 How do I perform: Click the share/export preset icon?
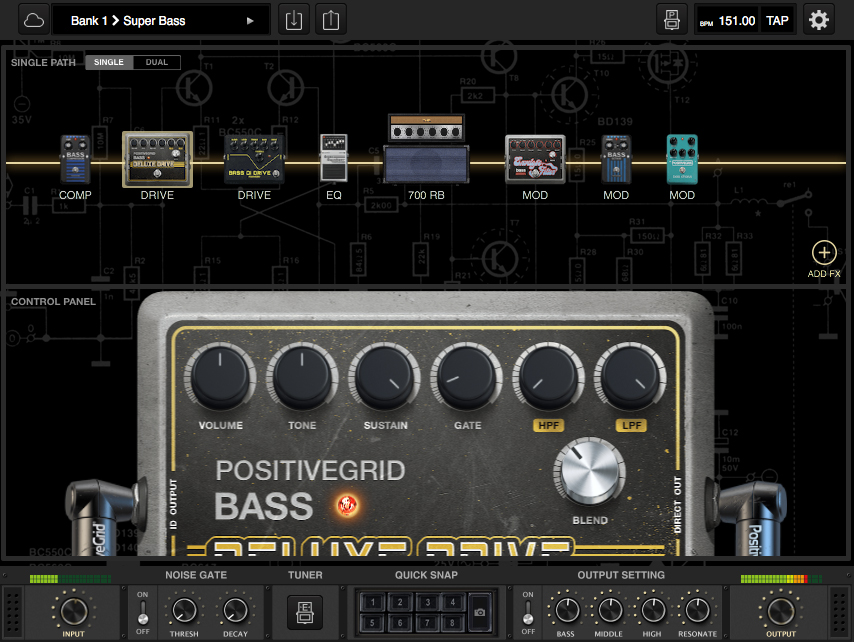(331, 19)
